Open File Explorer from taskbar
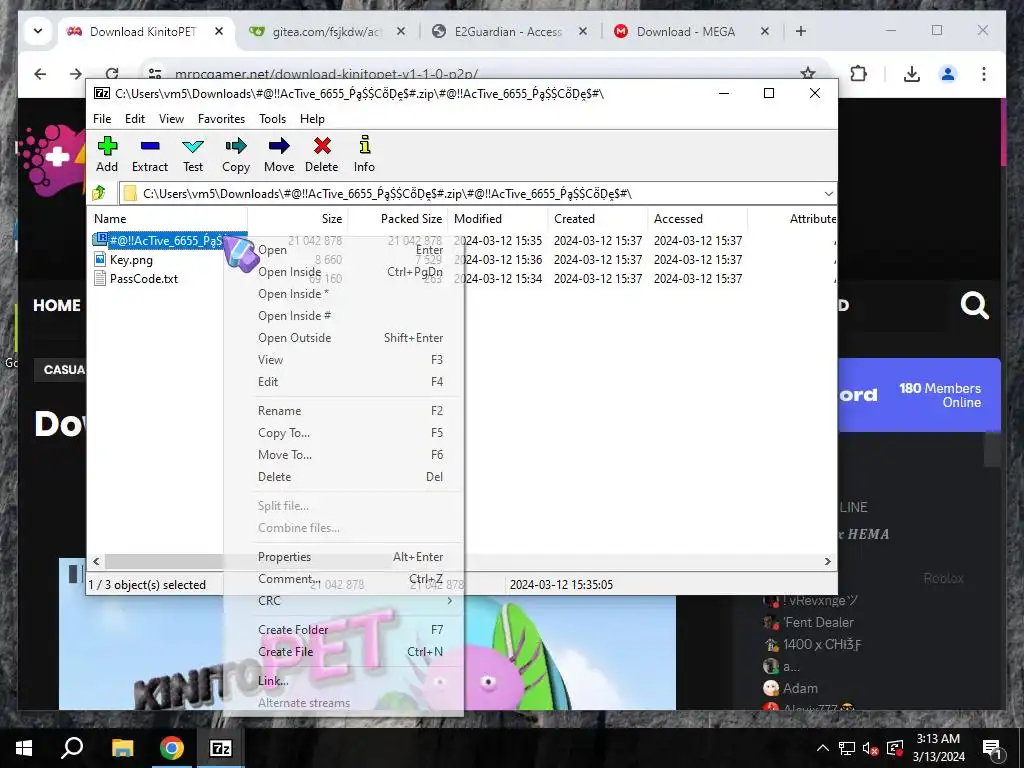Viewport: 1024px width, 768px height. tap(122, 748)
